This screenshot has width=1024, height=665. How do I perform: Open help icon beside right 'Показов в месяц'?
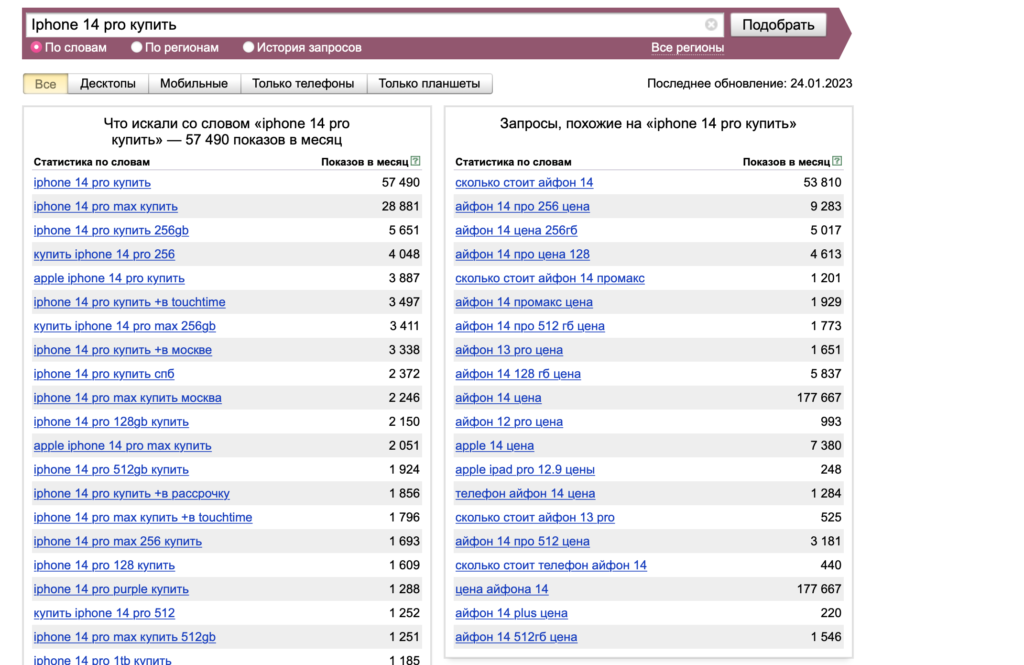pos(837,161)
